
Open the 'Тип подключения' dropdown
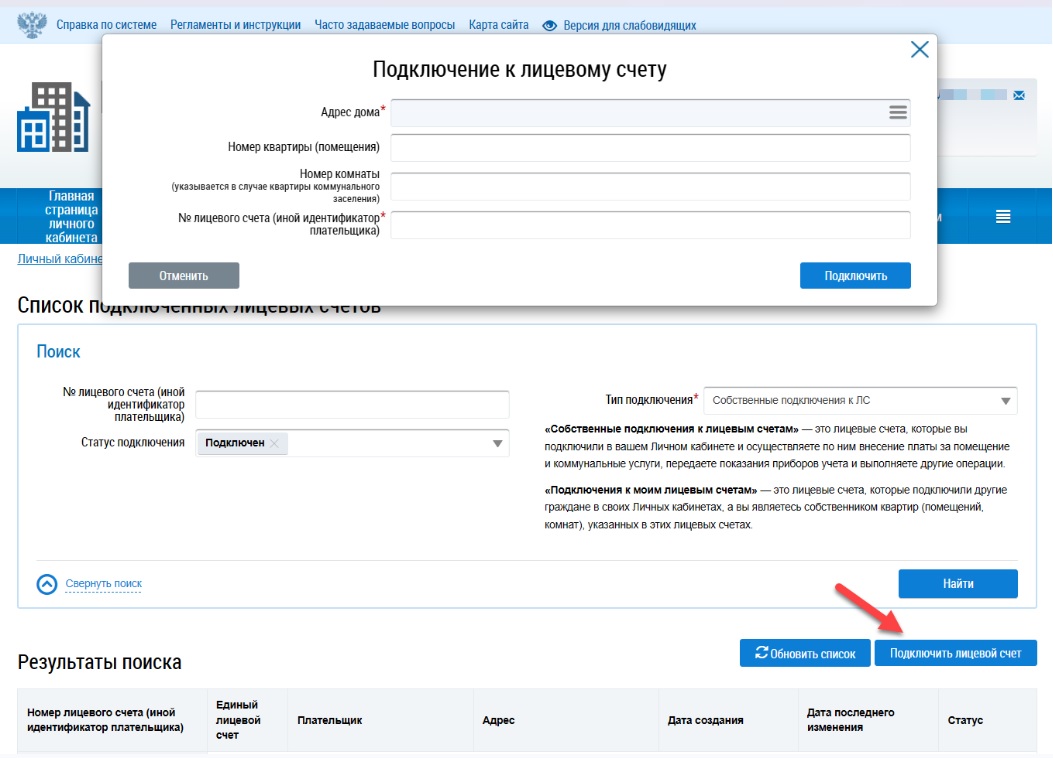tap(860, 400)
